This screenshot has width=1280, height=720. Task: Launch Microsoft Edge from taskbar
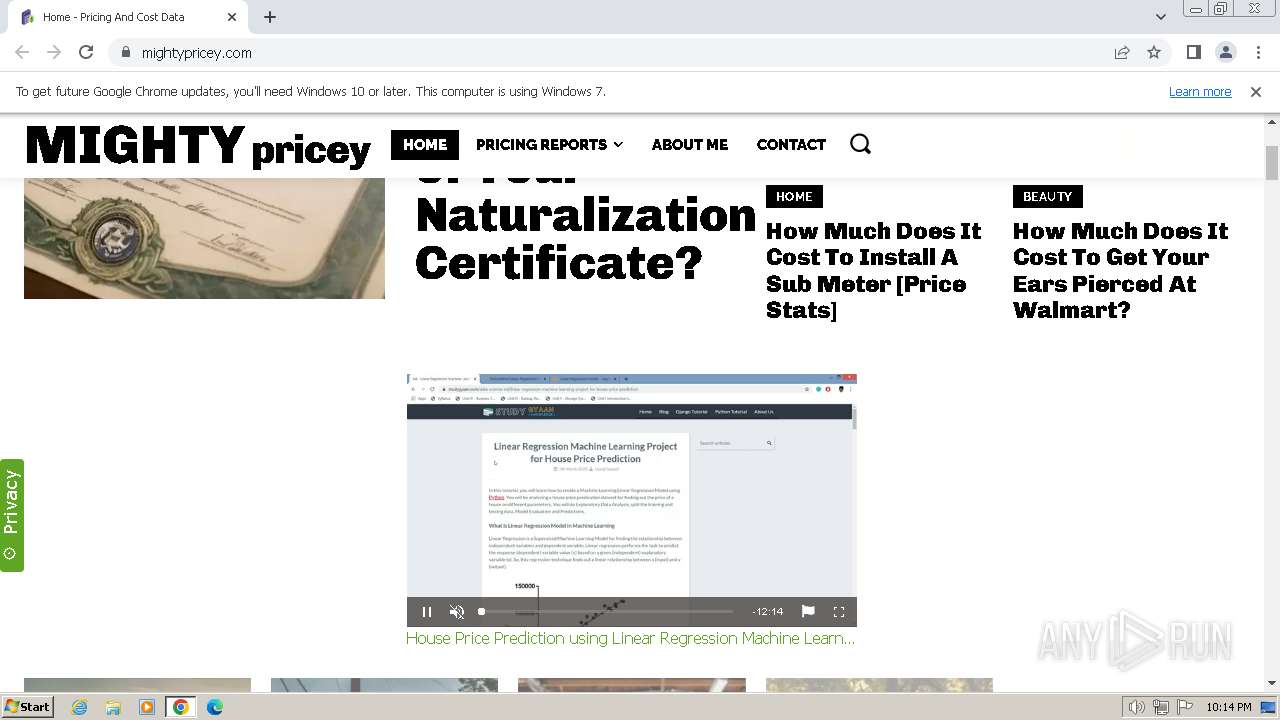pos(215,707)
